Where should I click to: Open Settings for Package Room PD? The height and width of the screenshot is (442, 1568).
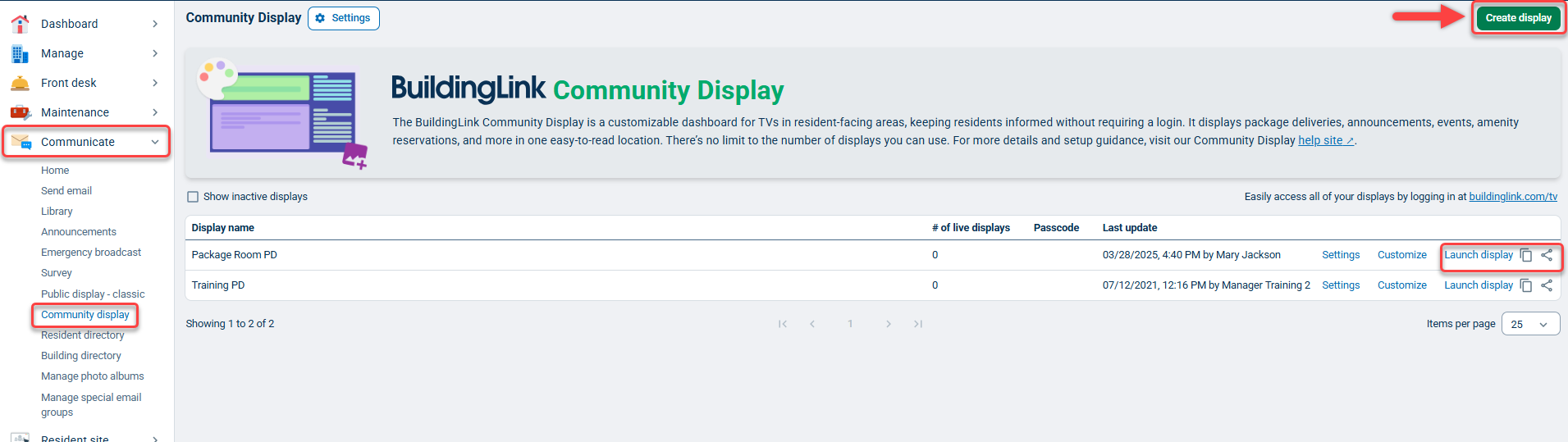coord(1341,255)
